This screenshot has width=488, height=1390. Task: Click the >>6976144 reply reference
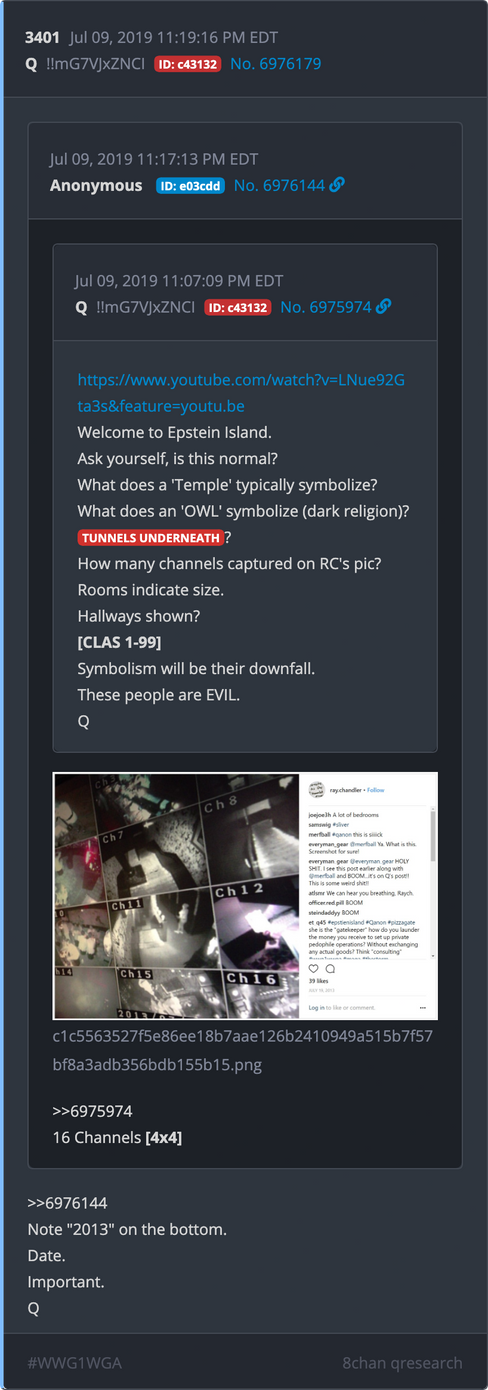point(67,1203)
